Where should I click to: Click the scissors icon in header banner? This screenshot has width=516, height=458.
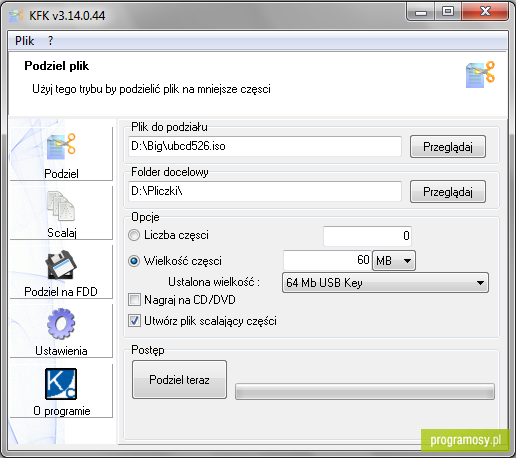[x=480, y=75]
